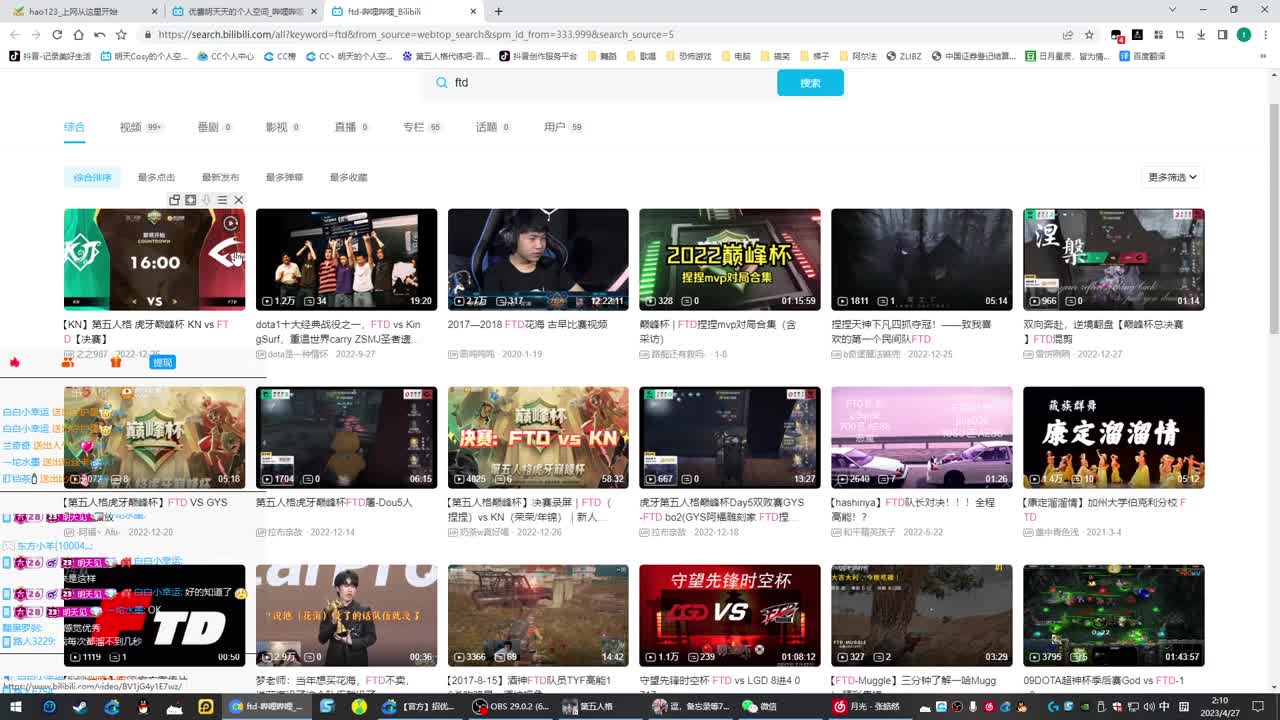Open browser three-dot menu
Screen dimensions: 1280x720
(1265, 34)
